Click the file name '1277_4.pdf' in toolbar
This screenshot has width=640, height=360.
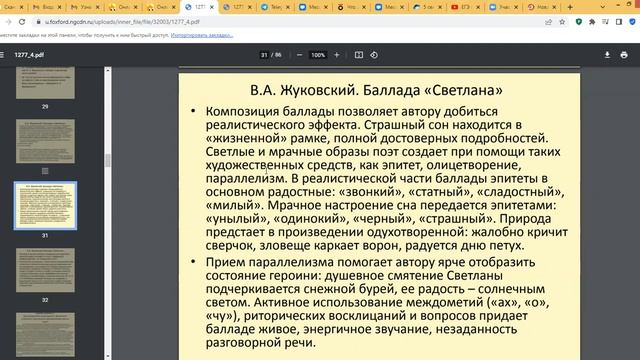(29, 55)
